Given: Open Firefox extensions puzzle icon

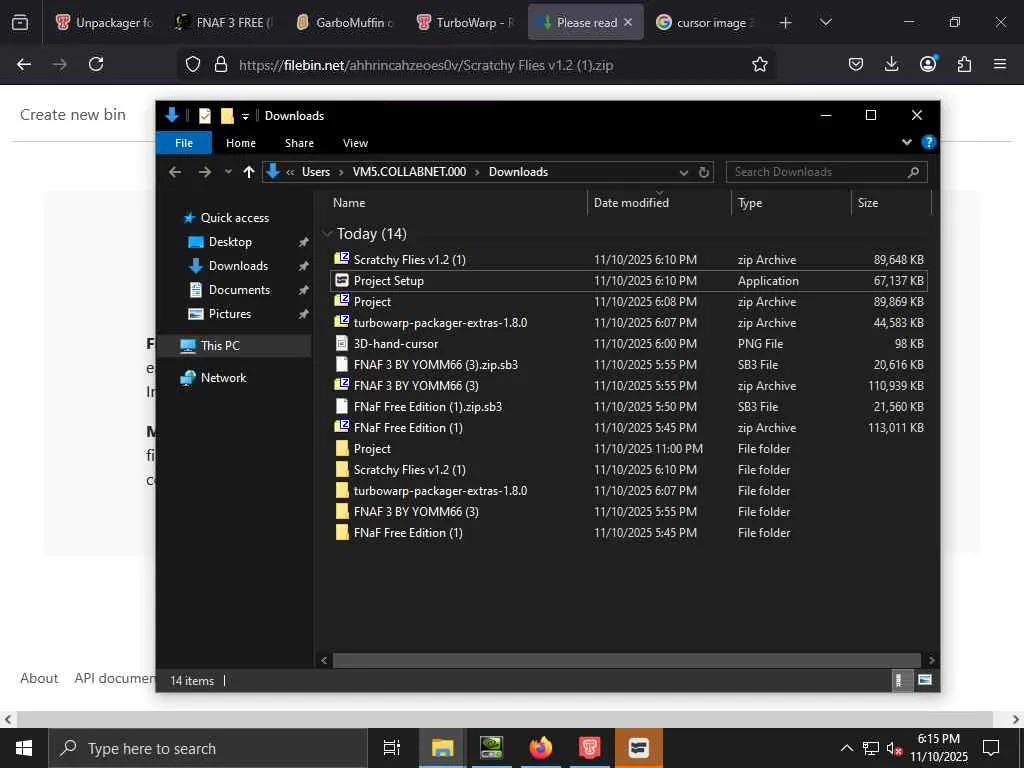Looking at the screenshot, I should (x=964, y=64).
